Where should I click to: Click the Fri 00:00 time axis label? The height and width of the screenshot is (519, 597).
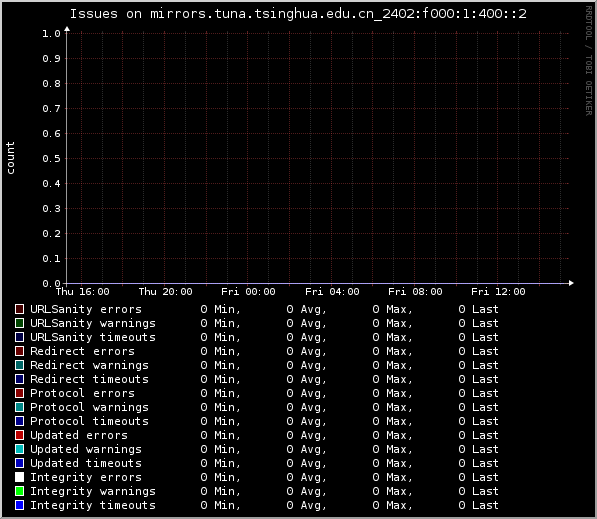point(248,292)
